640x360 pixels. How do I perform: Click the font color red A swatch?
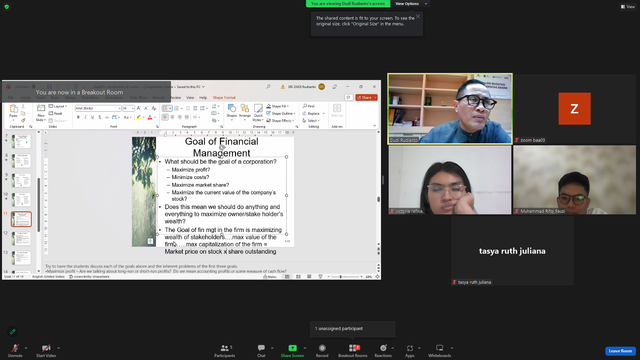(149, 117)
